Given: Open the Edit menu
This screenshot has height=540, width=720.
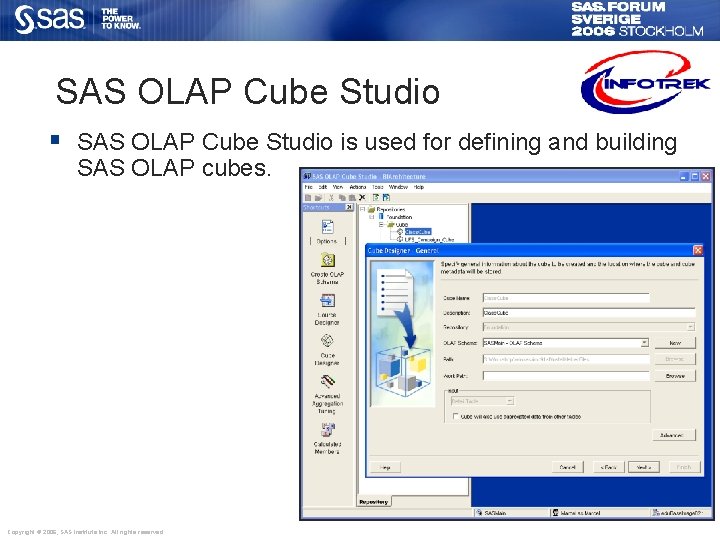Looking at the screenshot, I should click(323, 187).
